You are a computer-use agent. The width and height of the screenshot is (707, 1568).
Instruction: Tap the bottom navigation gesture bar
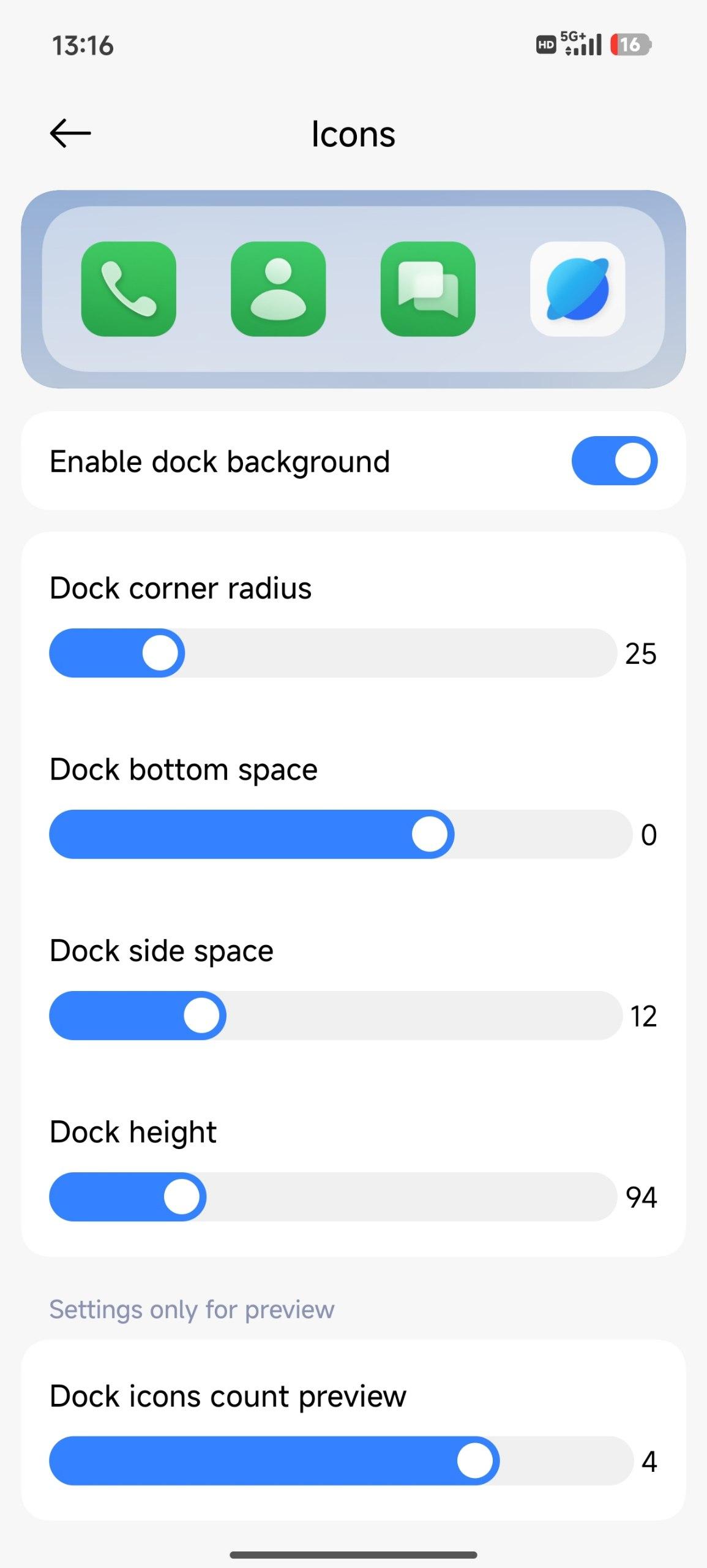(x=353, y=1555)
